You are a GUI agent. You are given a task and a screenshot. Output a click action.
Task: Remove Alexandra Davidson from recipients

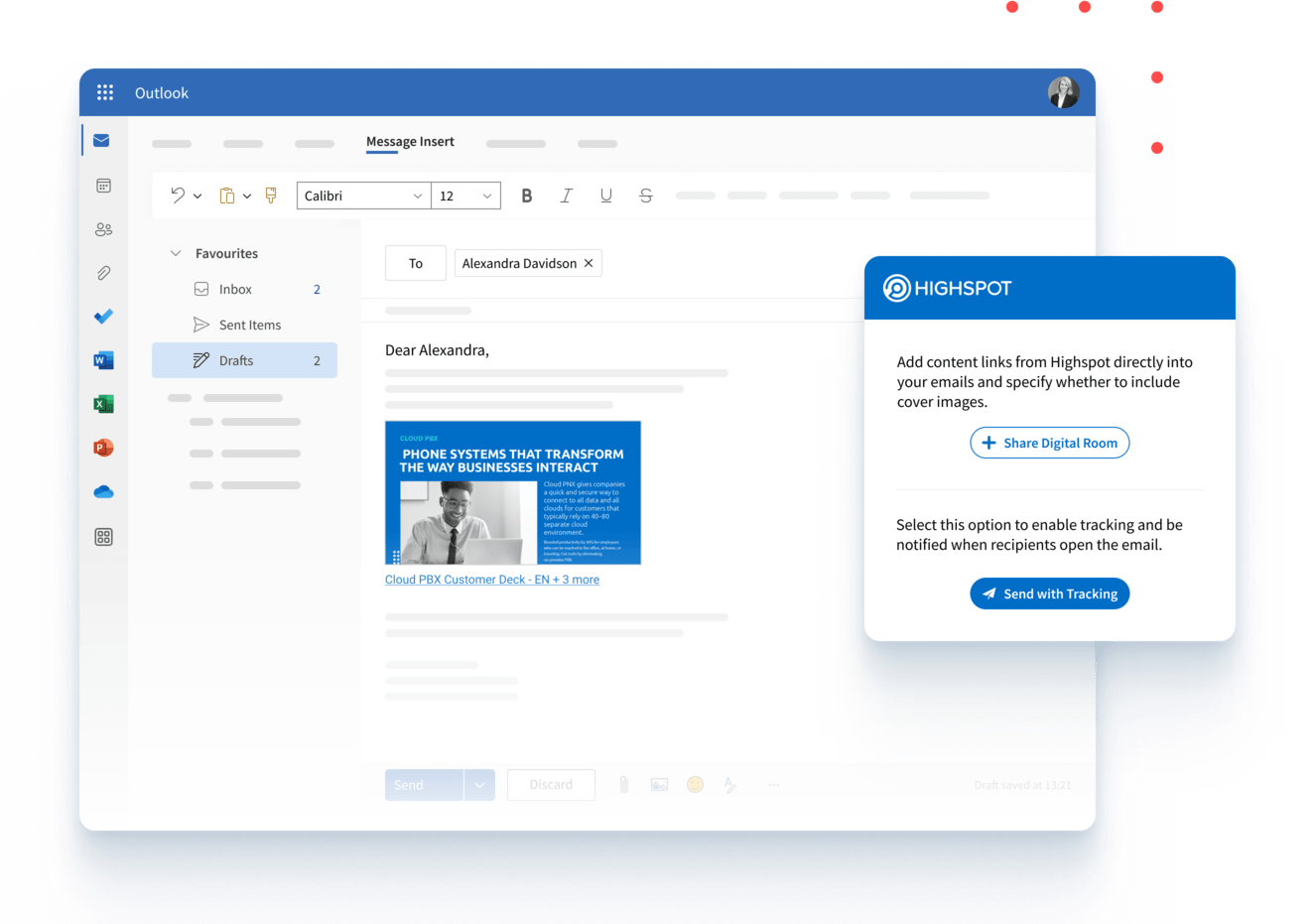coord(589,263)
